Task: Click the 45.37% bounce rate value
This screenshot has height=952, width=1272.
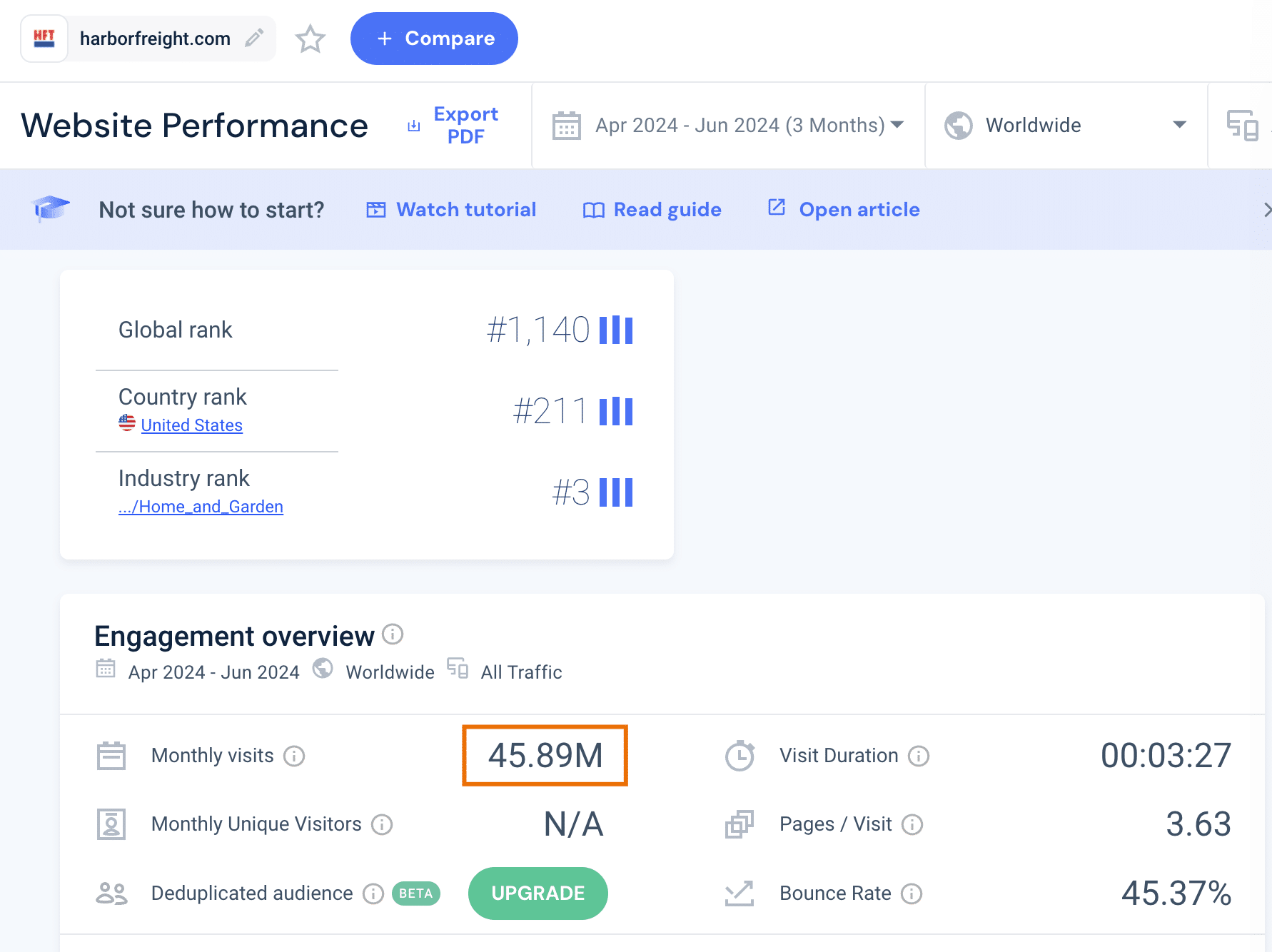Action: pyautogui.click(x=1176, y=893)
